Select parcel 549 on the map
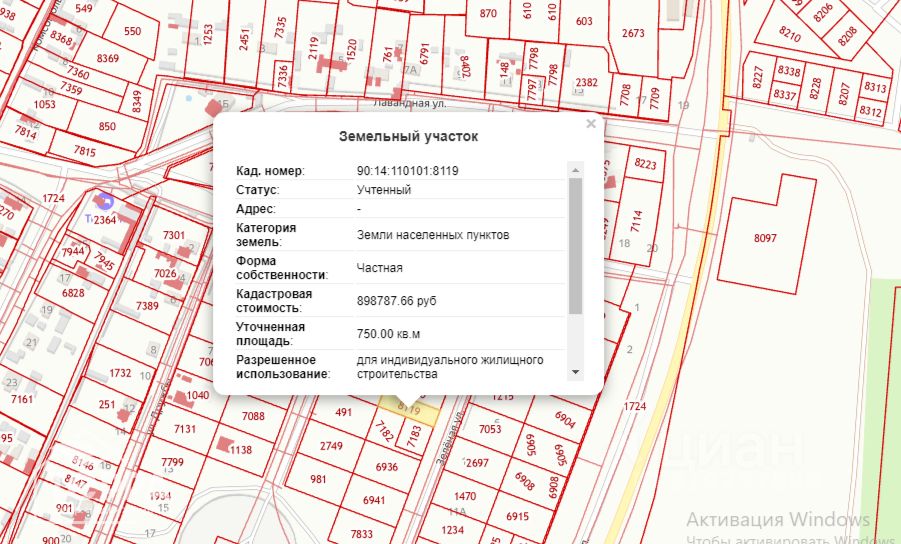901x544 pixels. pos(84,8)
